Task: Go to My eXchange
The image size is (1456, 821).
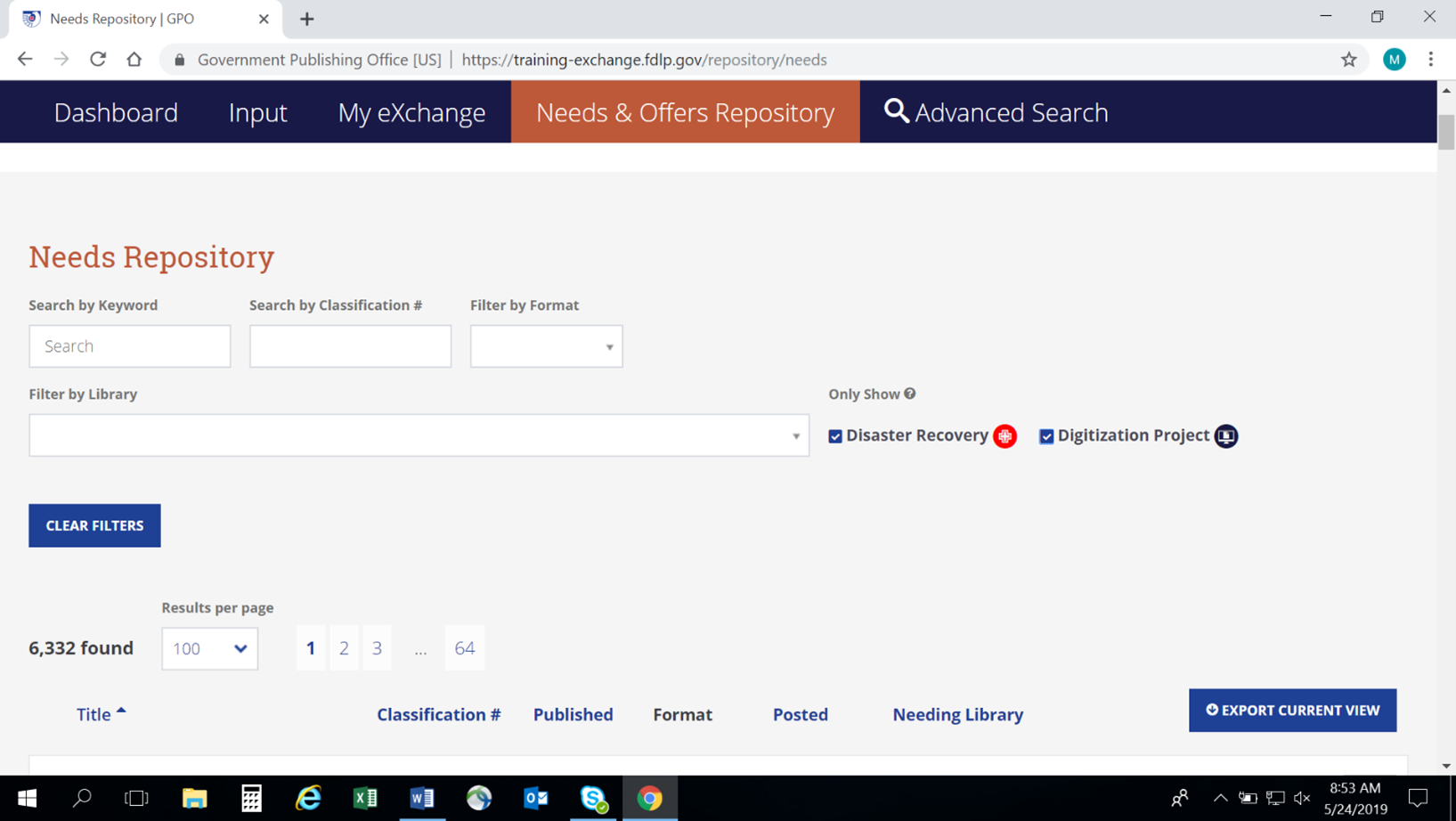Action: tap(411, 112)
